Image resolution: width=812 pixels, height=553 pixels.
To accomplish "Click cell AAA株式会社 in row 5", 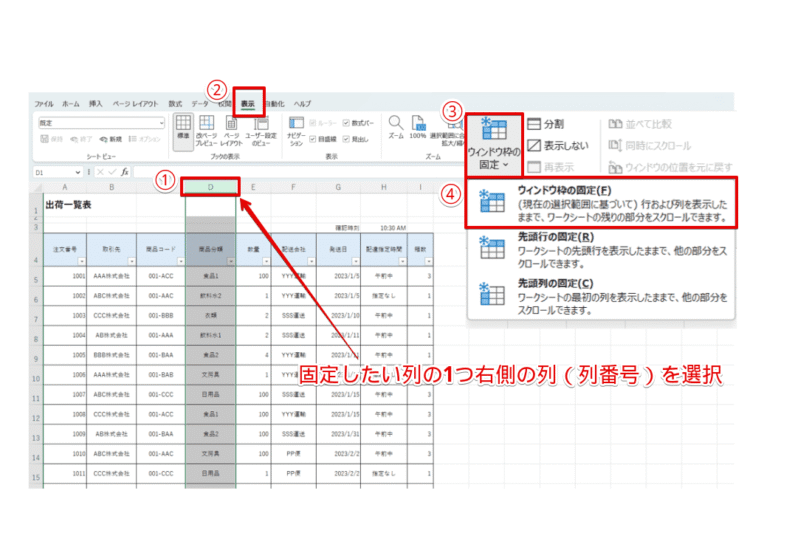I will (x=111, y=276).
